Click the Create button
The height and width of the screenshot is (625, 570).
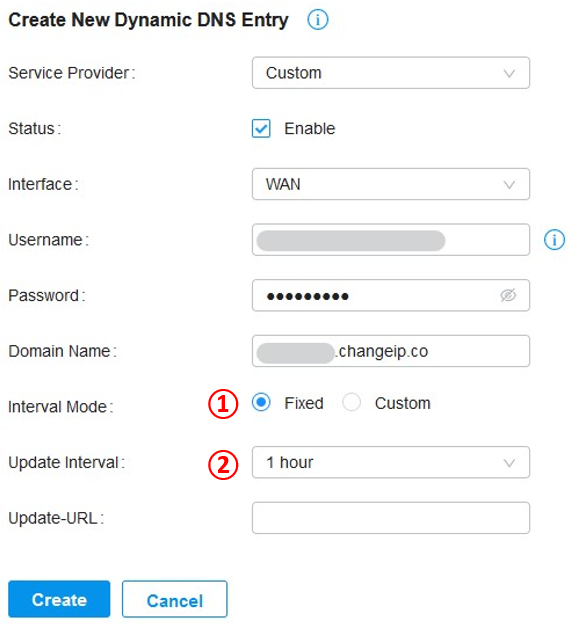[x=59, y=599]
